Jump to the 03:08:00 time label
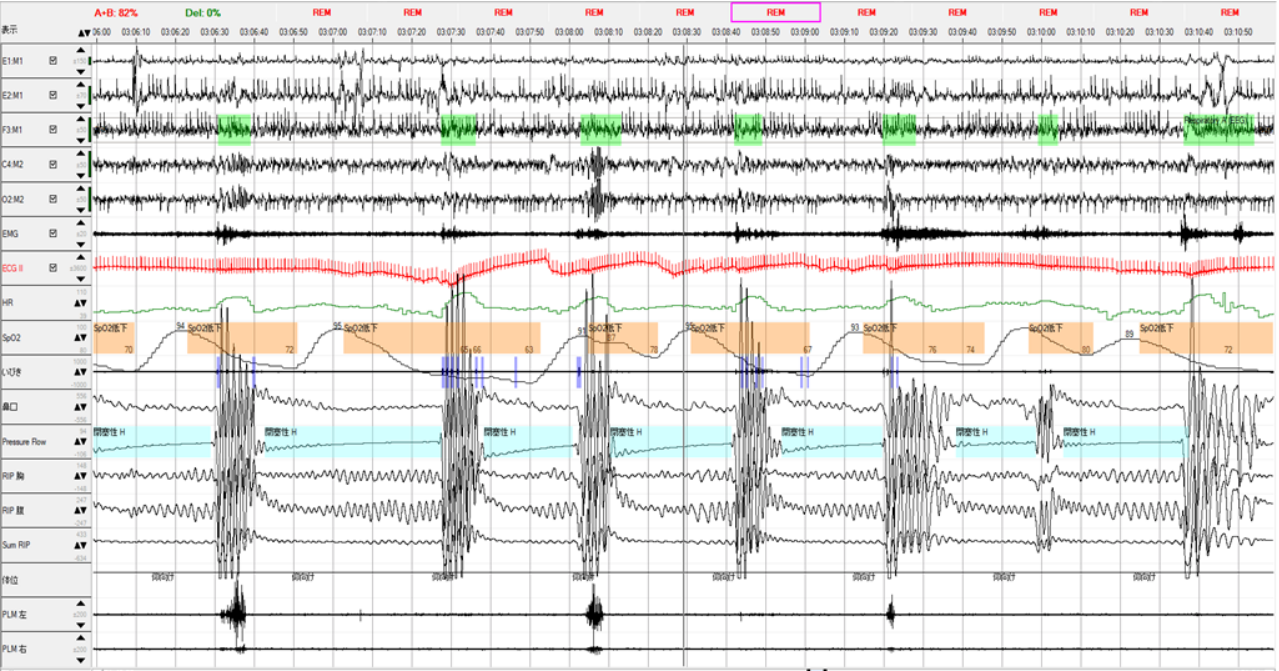The height and width of the screenshot is (671, 1279). [x=569, y=32]
